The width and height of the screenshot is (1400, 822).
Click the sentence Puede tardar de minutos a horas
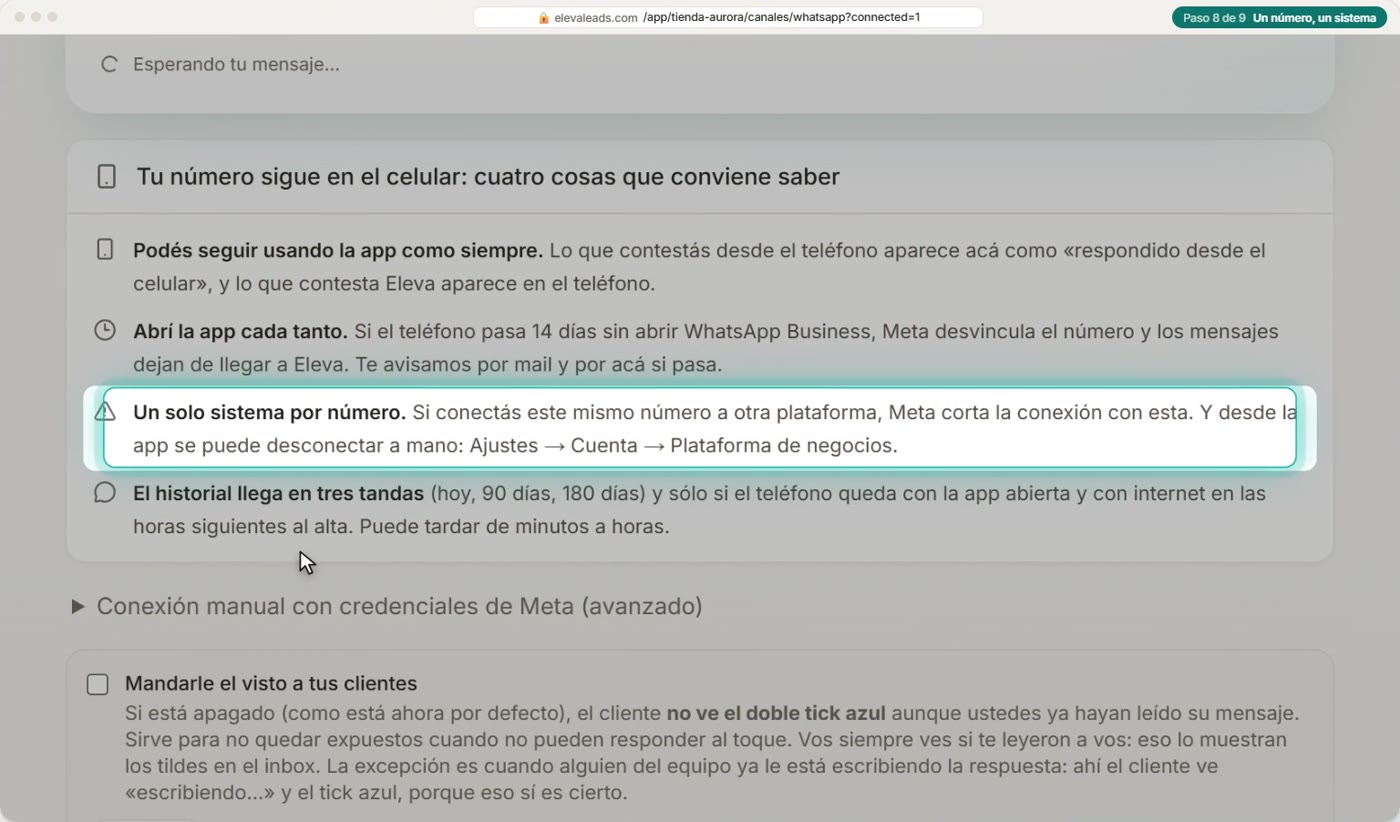(514, 526)
